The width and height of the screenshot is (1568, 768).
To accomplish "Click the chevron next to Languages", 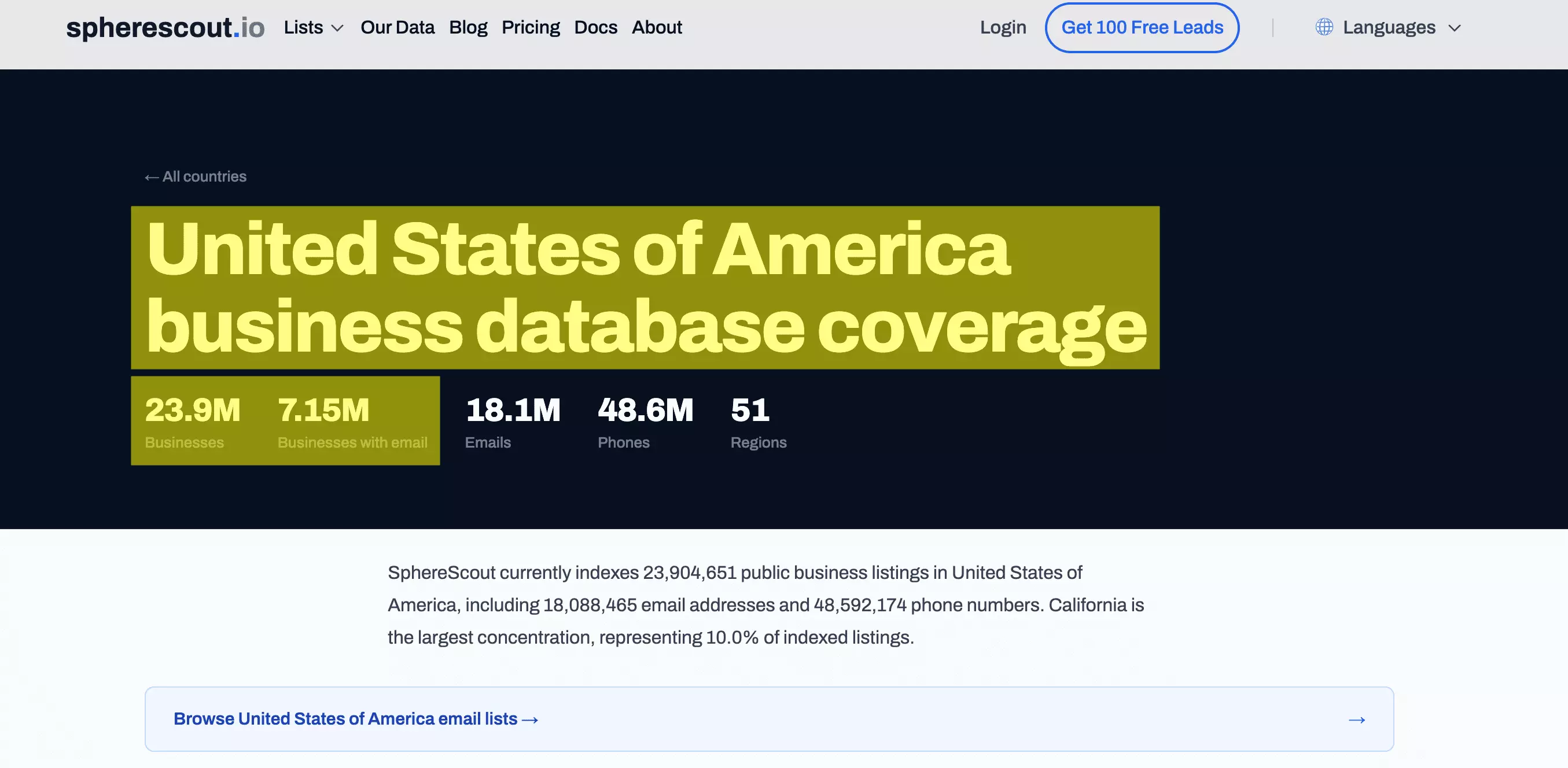I will [x=1454, y=28].
